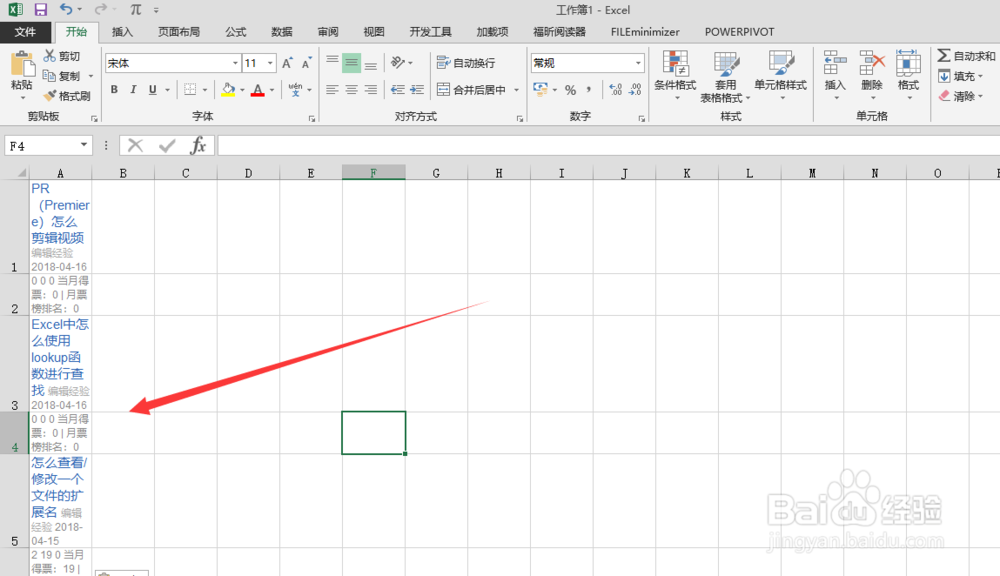This screenshot has height=576, width=1000.
Task: Click the decrease indent icon
Action: tap(398, 89)
